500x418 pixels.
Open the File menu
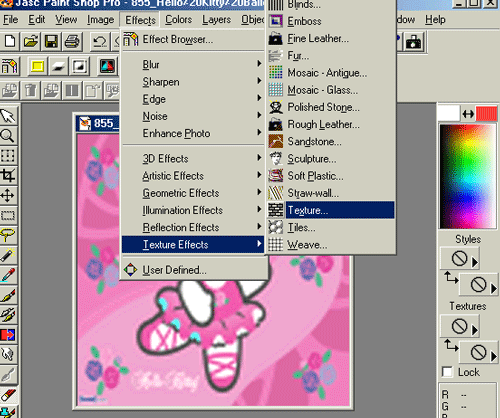(x=11, y=20)
